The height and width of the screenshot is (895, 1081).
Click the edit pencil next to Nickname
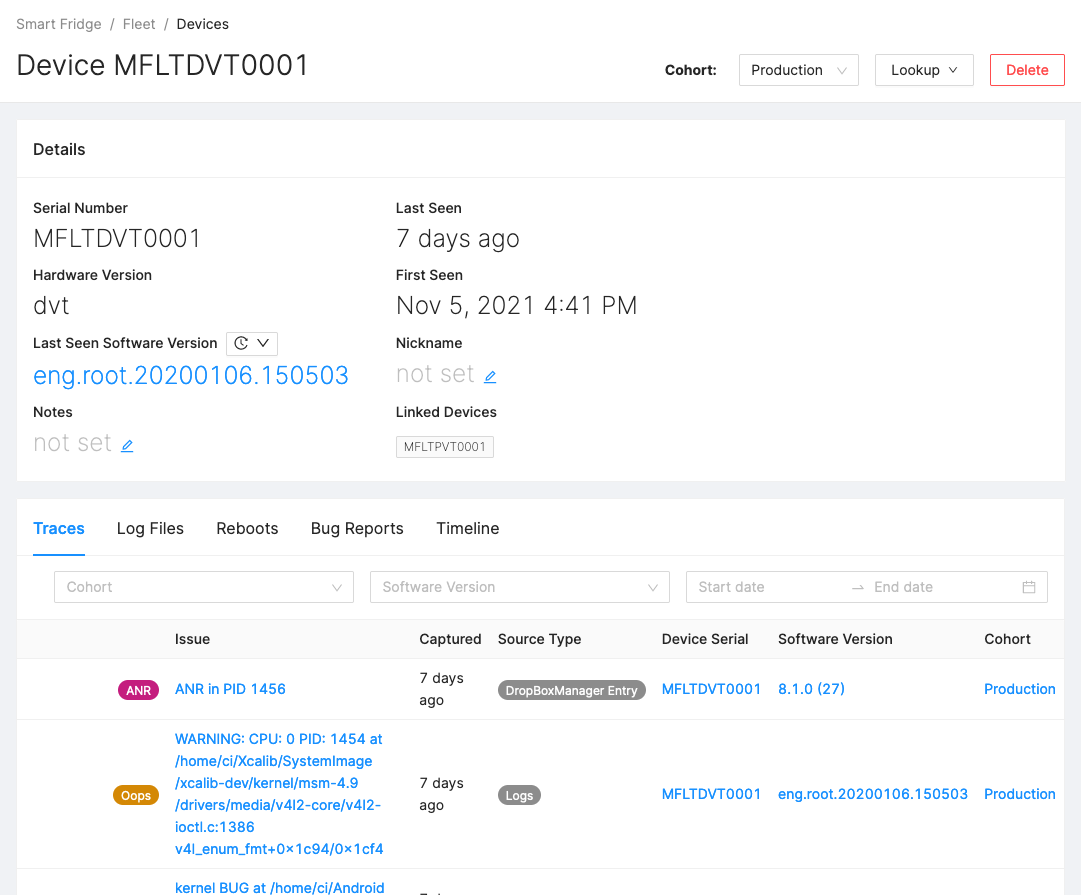click(x=489, y=375)
